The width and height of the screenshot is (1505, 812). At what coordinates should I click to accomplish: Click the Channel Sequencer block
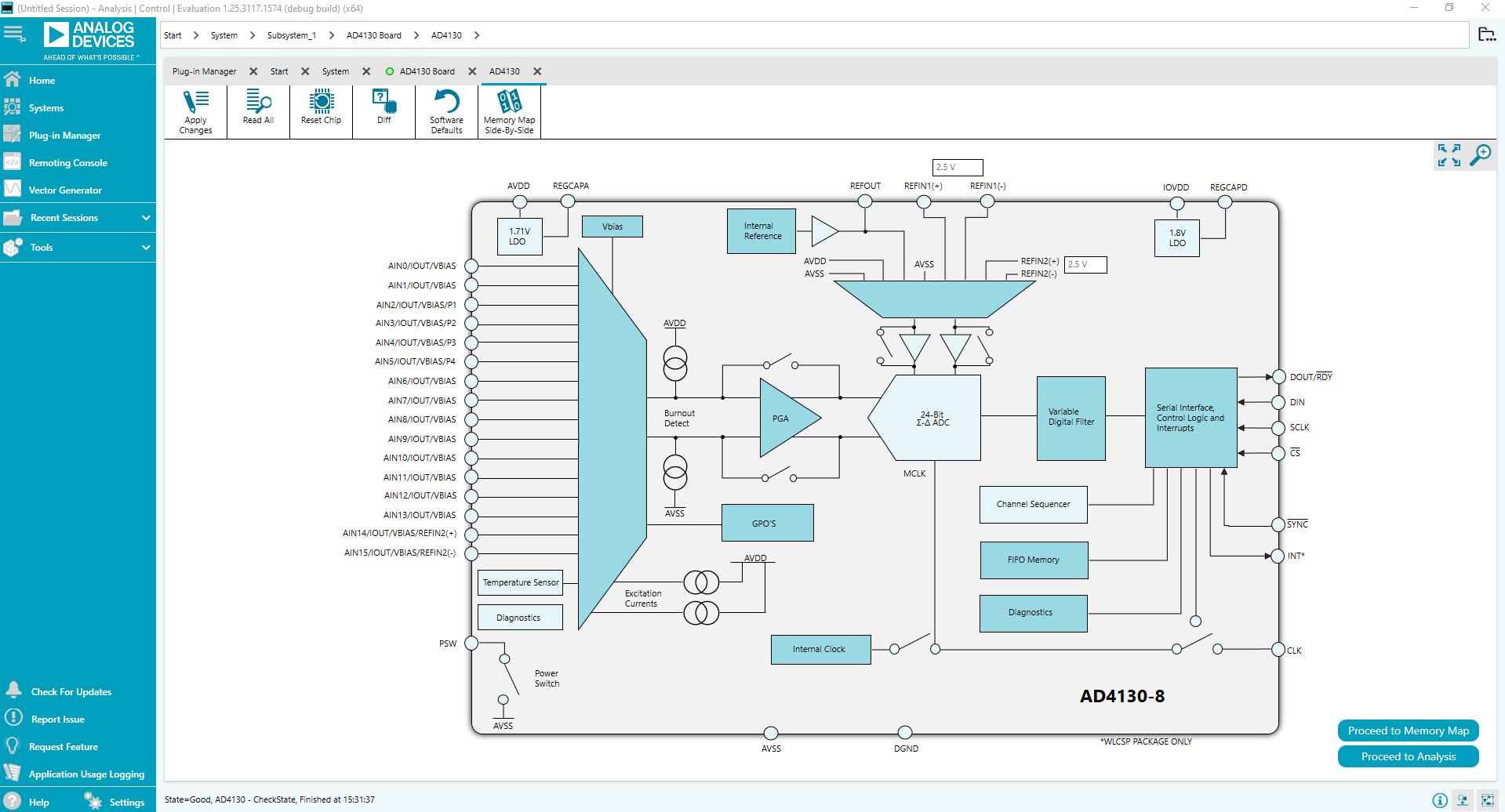1034,505
